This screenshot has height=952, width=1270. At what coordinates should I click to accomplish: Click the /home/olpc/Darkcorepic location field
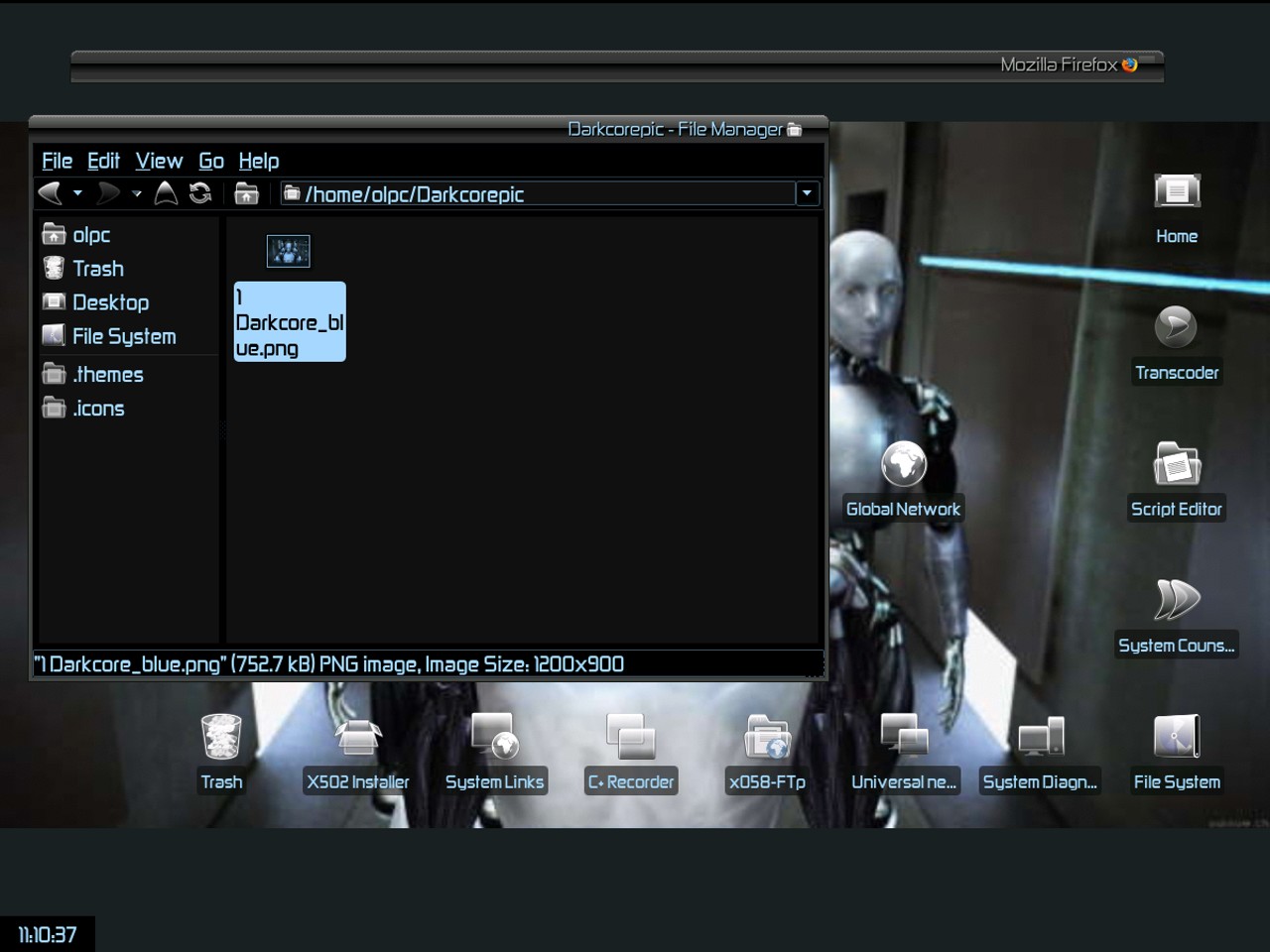point(538,193)
